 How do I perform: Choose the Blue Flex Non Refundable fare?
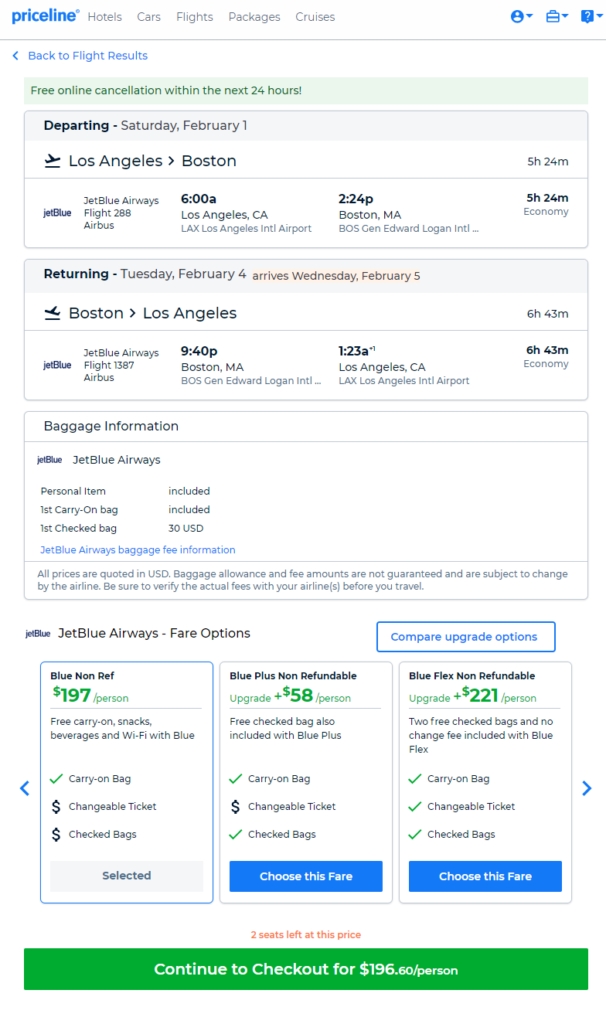pyautogui.click(x=485, y=876)
